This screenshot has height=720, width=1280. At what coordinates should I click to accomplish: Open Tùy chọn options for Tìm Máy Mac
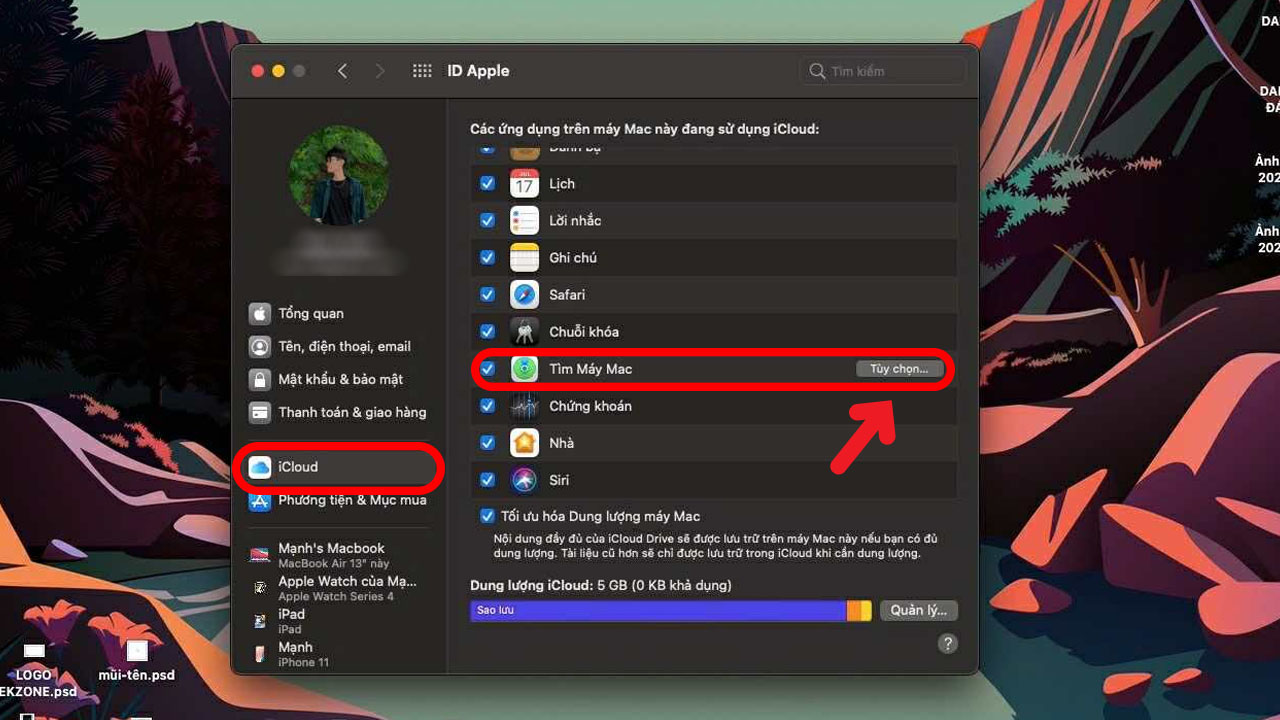click(899, 369)
